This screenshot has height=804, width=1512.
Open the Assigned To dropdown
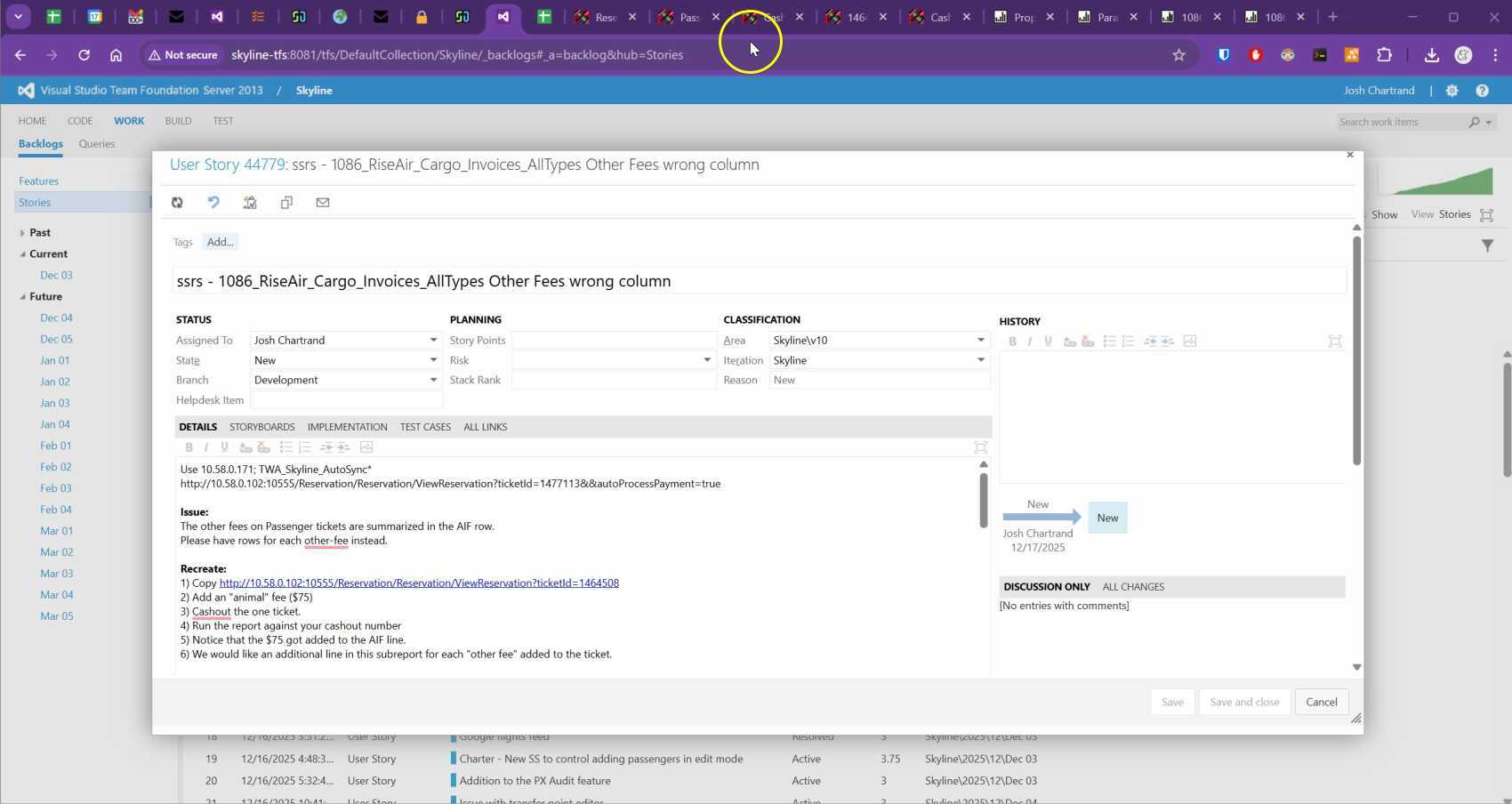tap(433, 341)
